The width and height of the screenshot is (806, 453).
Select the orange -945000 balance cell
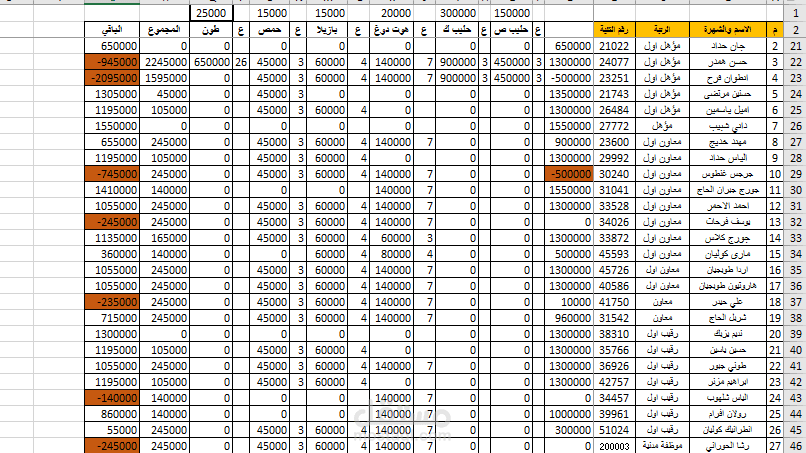pyautogui.click(x=112, y=62)
